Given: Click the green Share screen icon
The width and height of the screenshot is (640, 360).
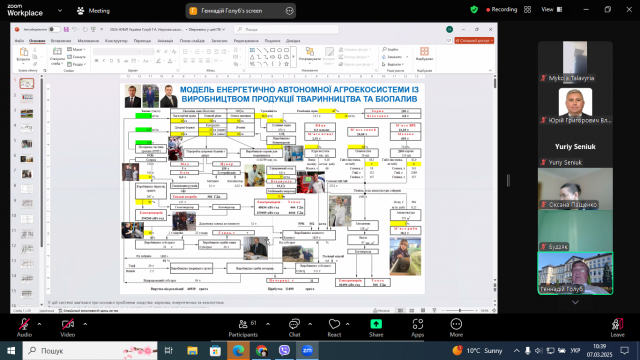Looking at the screenshot, I should (376, 324).
